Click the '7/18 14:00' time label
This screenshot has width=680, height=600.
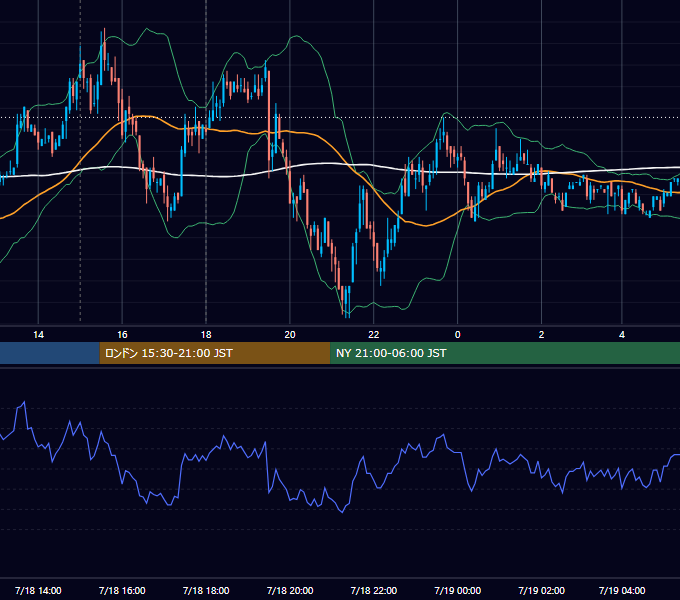point(38,590)
